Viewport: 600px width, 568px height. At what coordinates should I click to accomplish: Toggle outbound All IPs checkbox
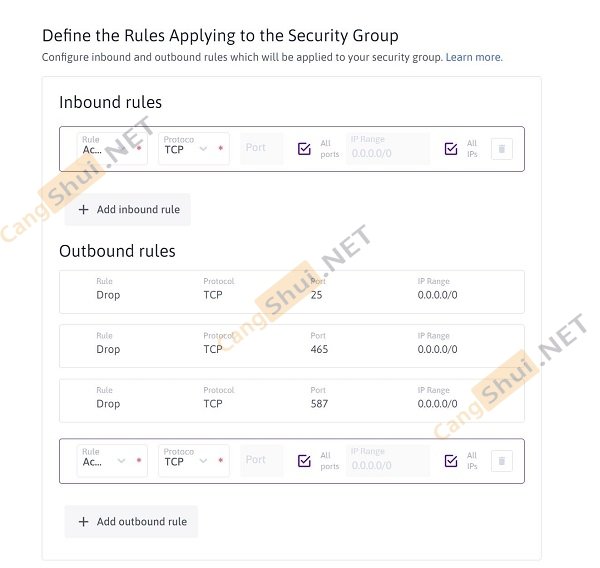coord(451,461)
